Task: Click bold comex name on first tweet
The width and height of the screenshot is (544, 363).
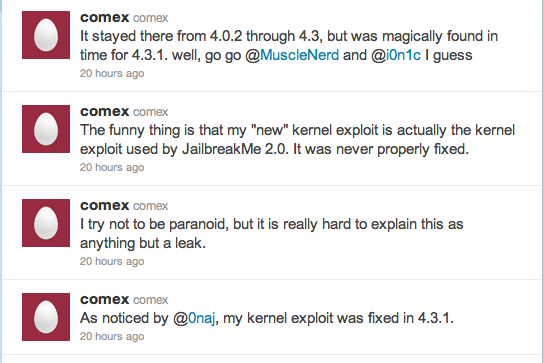Action: (104, 17)
